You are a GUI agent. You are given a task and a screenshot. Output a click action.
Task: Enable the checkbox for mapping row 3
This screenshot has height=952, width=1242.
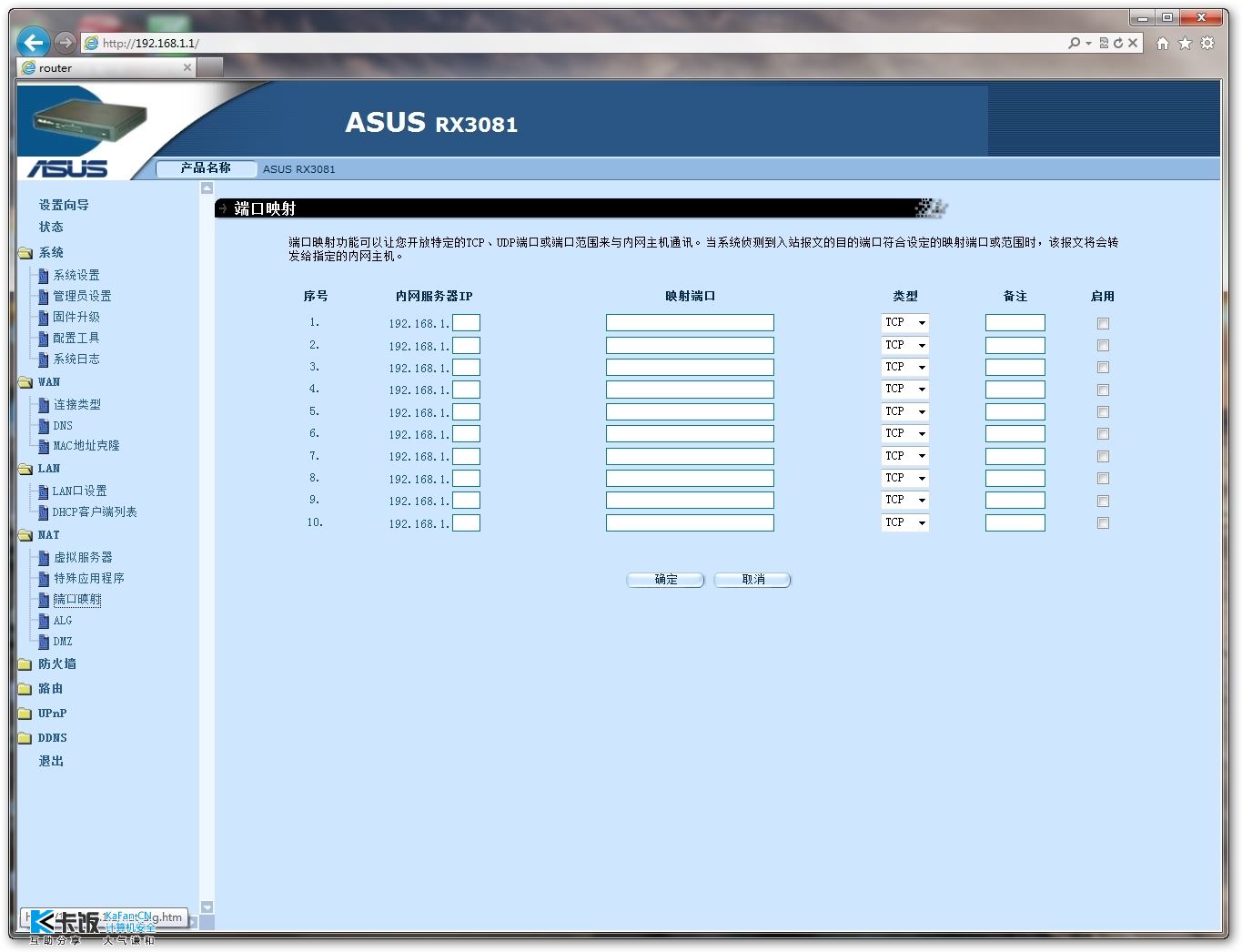tap(1103, 368)
